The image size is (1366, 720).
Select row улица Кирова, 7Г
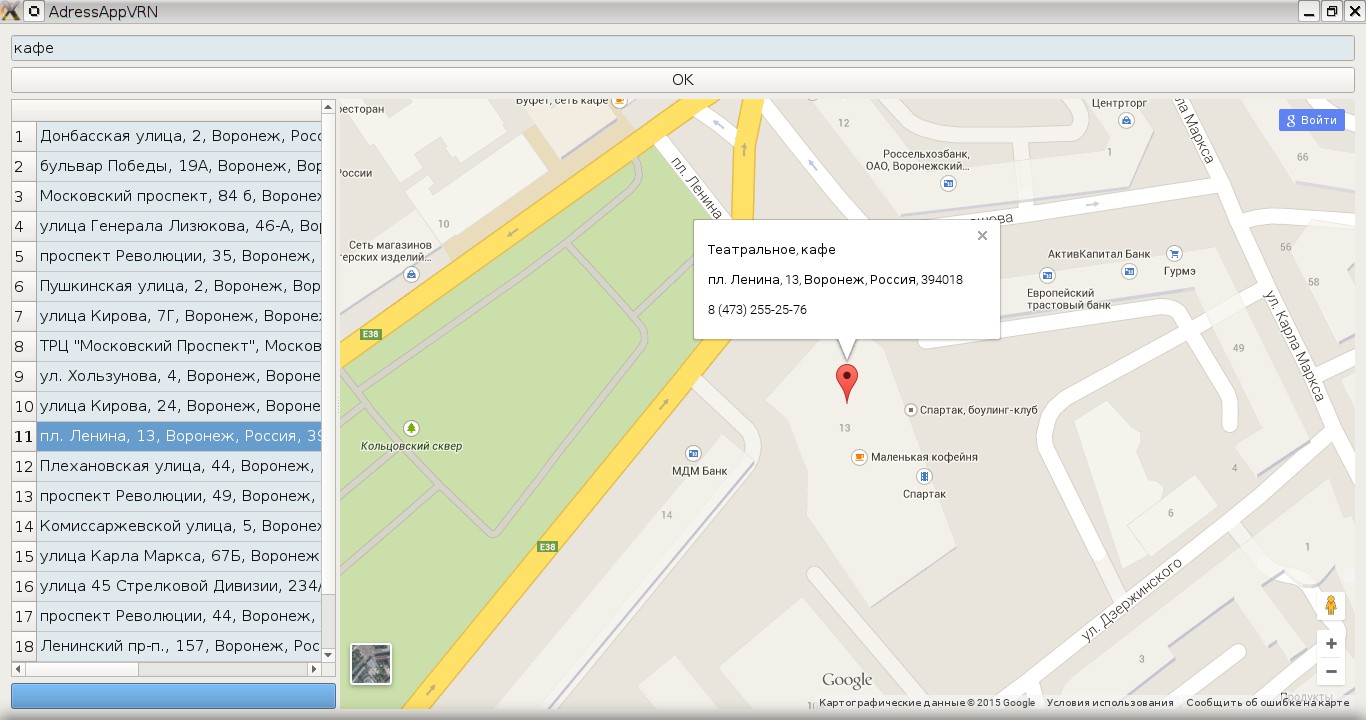[179, 316]
